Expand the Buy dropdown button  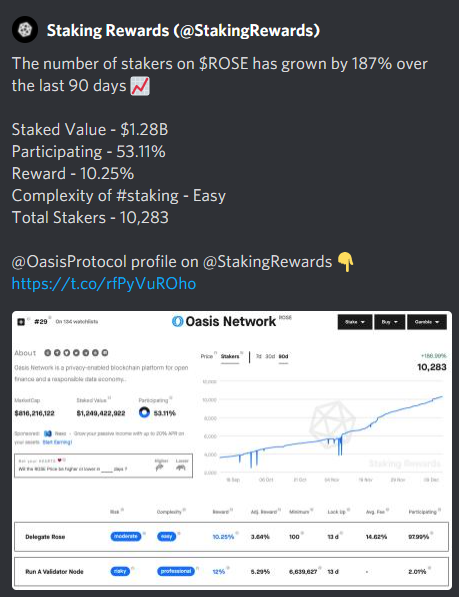389,322
